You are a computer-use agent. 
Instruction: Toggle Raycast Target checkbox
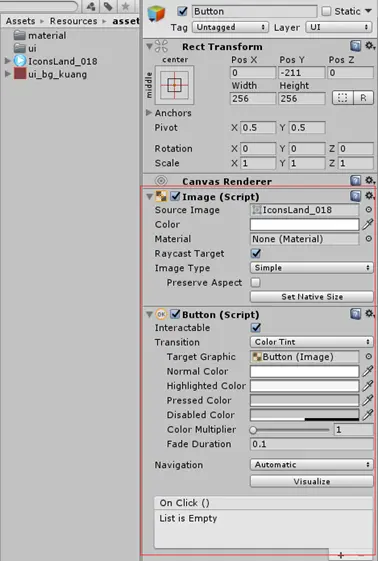[x=256, y=253]
